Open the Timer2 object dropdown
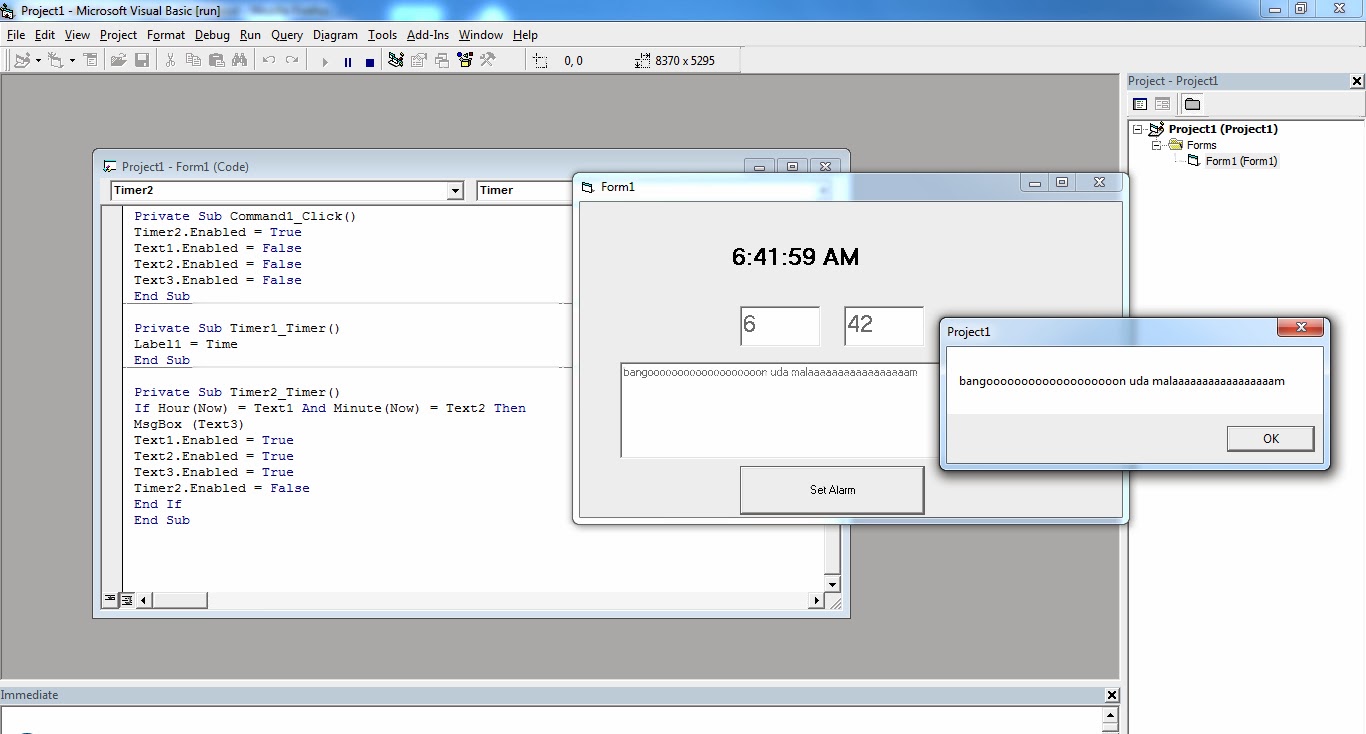This screenshot has height=734, width=1366. pos(455,190)
